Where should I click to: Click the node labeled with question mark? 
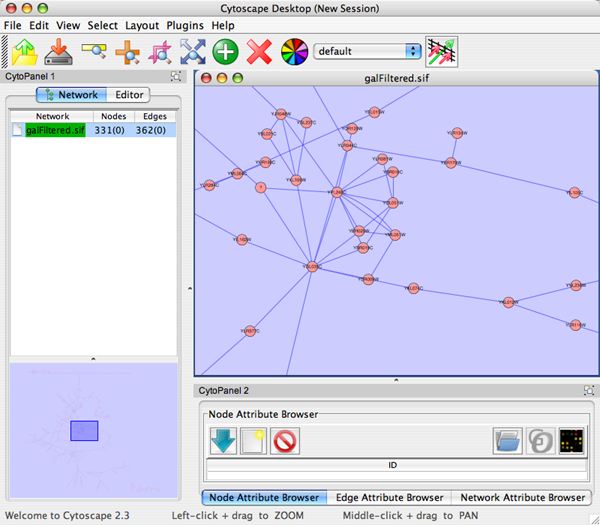tap(261, 188)
